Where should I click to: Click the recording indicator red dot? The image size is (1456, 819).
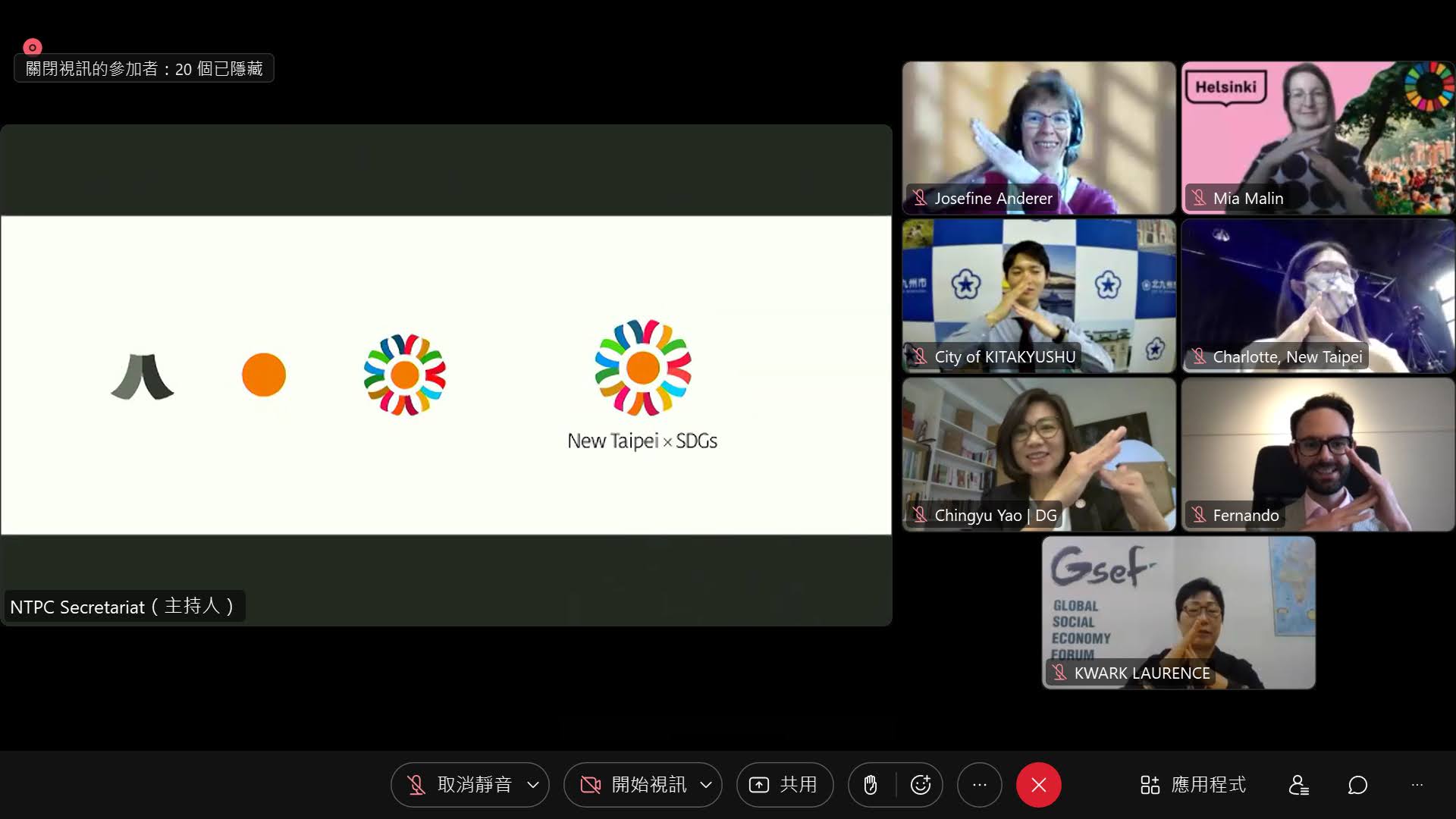coord(33,47)
